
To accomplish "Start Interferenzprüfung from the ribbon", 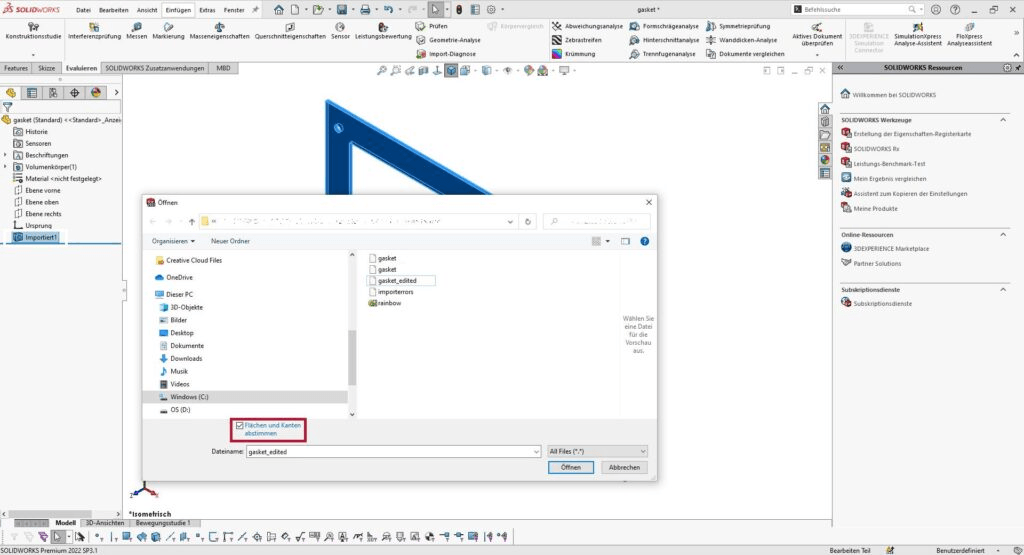I will 94,36.
